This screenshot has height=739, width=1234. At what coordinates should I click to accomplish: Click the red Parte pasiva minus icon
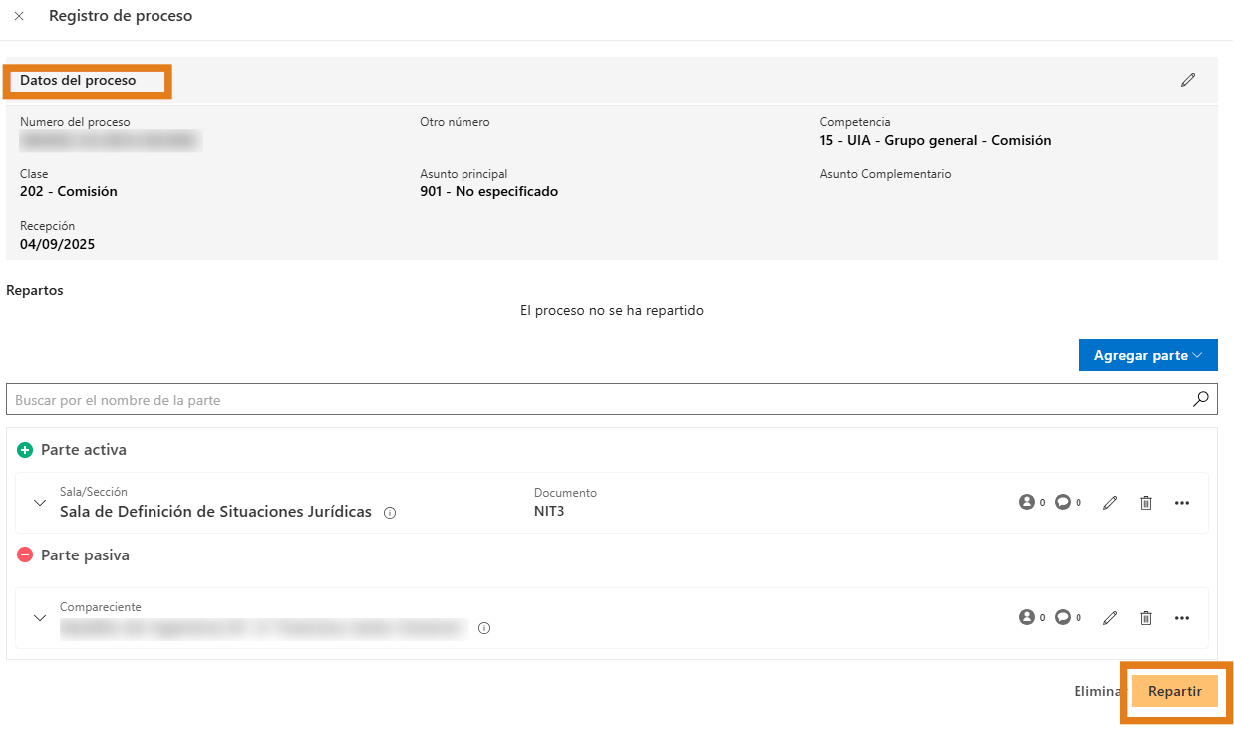pyautogui.click(x=25, y=555)
